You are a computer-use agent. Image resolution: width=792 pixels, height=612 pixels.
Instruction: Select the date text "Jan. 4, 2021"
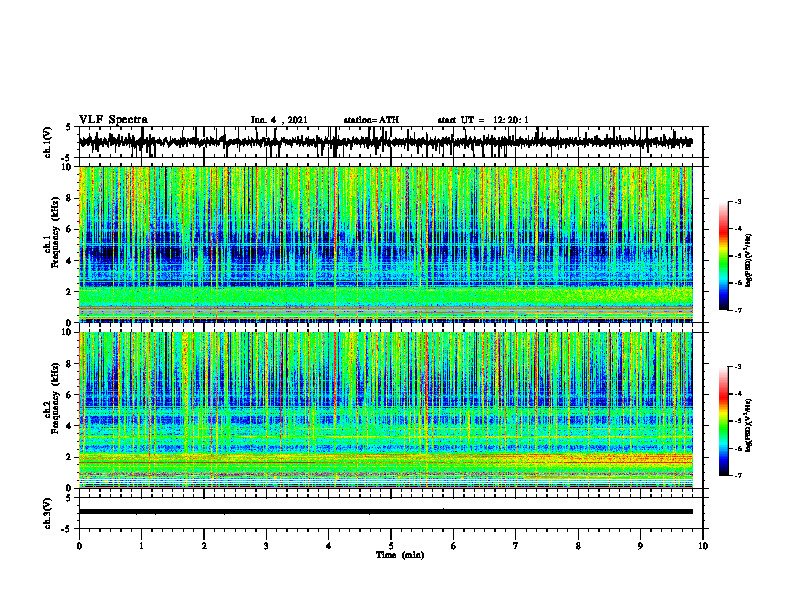point(279,120)
